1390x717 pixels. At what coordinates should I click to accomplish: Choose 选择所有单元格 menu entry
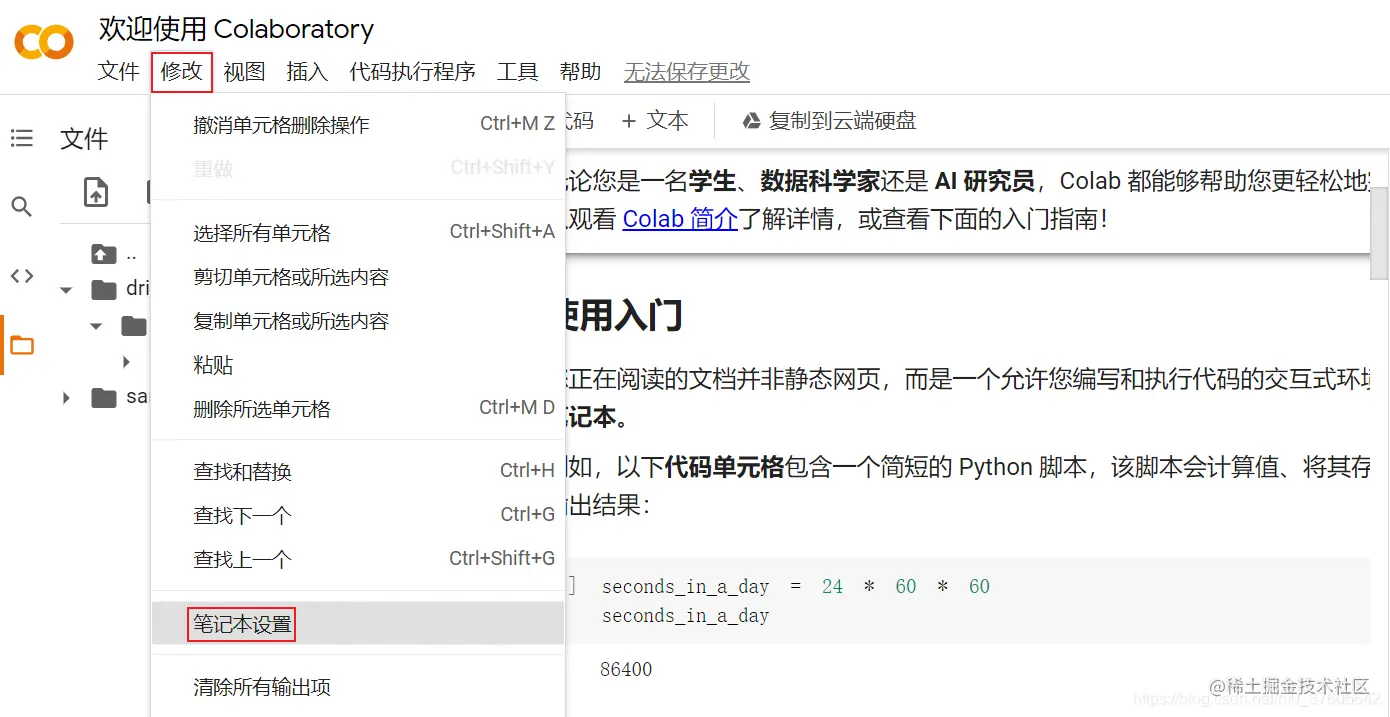pos(358,233)
